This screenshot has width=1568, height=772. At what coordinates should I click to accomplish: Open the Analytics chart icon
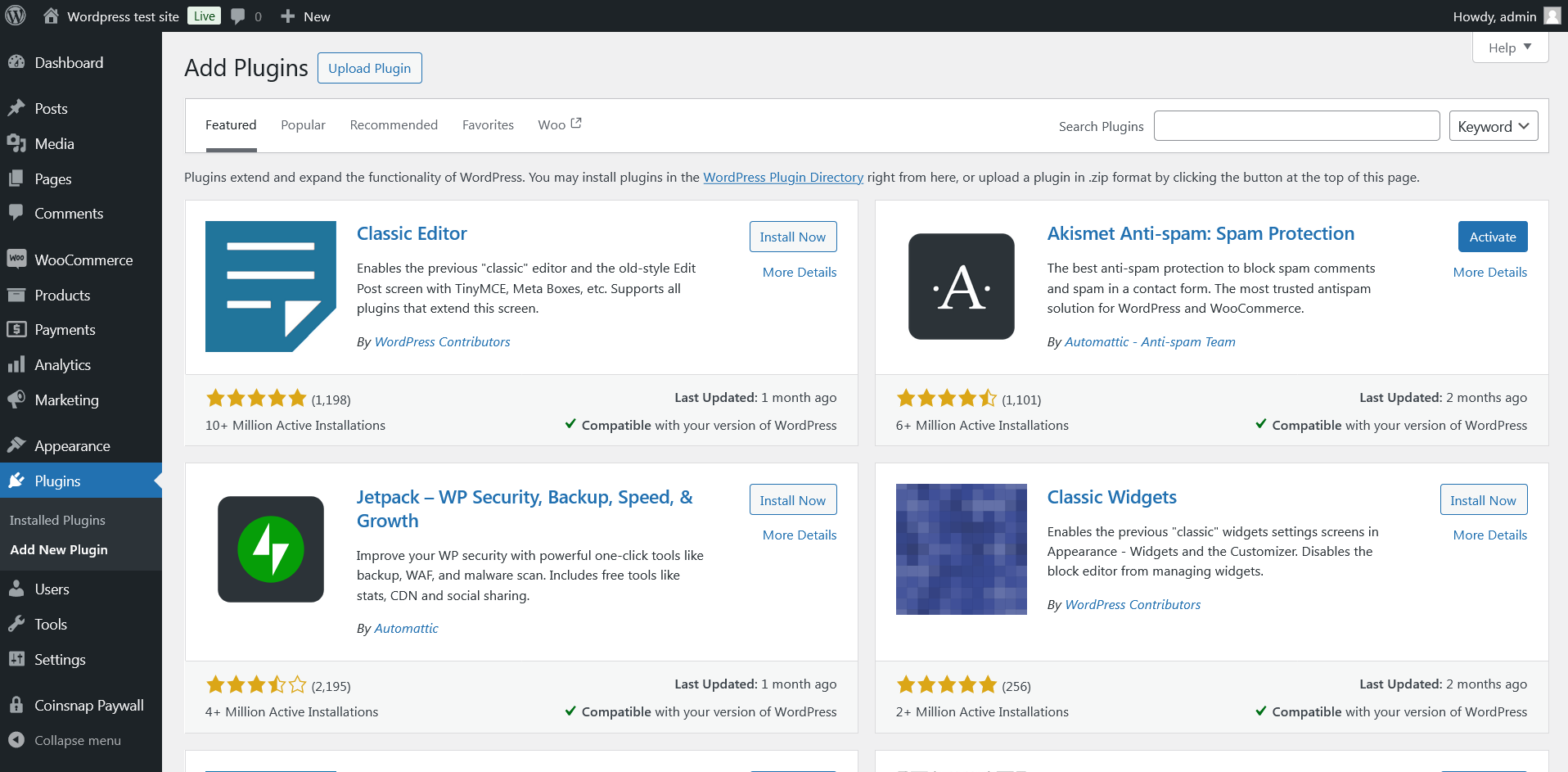pos(18,364)
